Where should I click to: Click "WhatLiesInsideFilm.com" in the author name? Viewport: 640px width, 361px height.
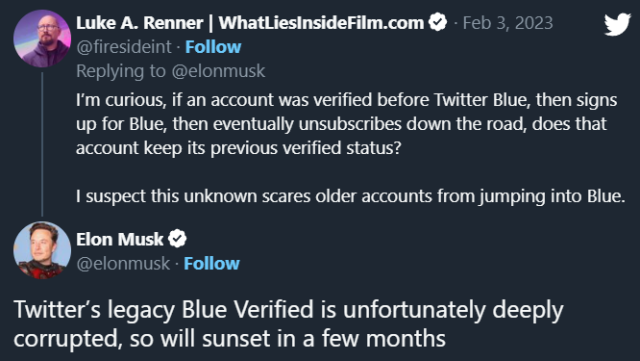pyautogui.click(x=321, y=23)
